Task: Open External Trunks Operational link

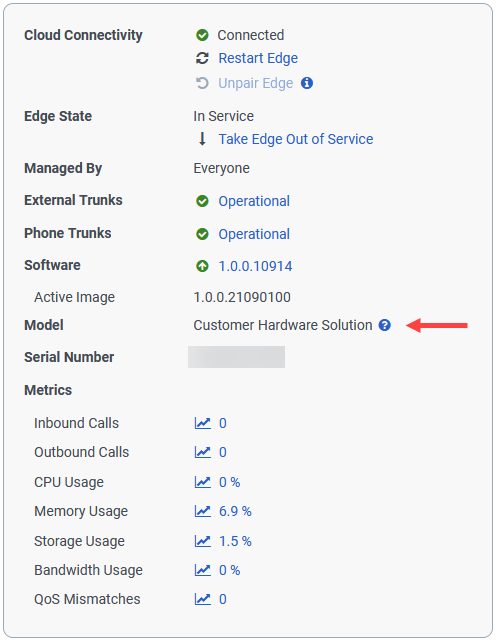Action: click(x=254, y=201)
